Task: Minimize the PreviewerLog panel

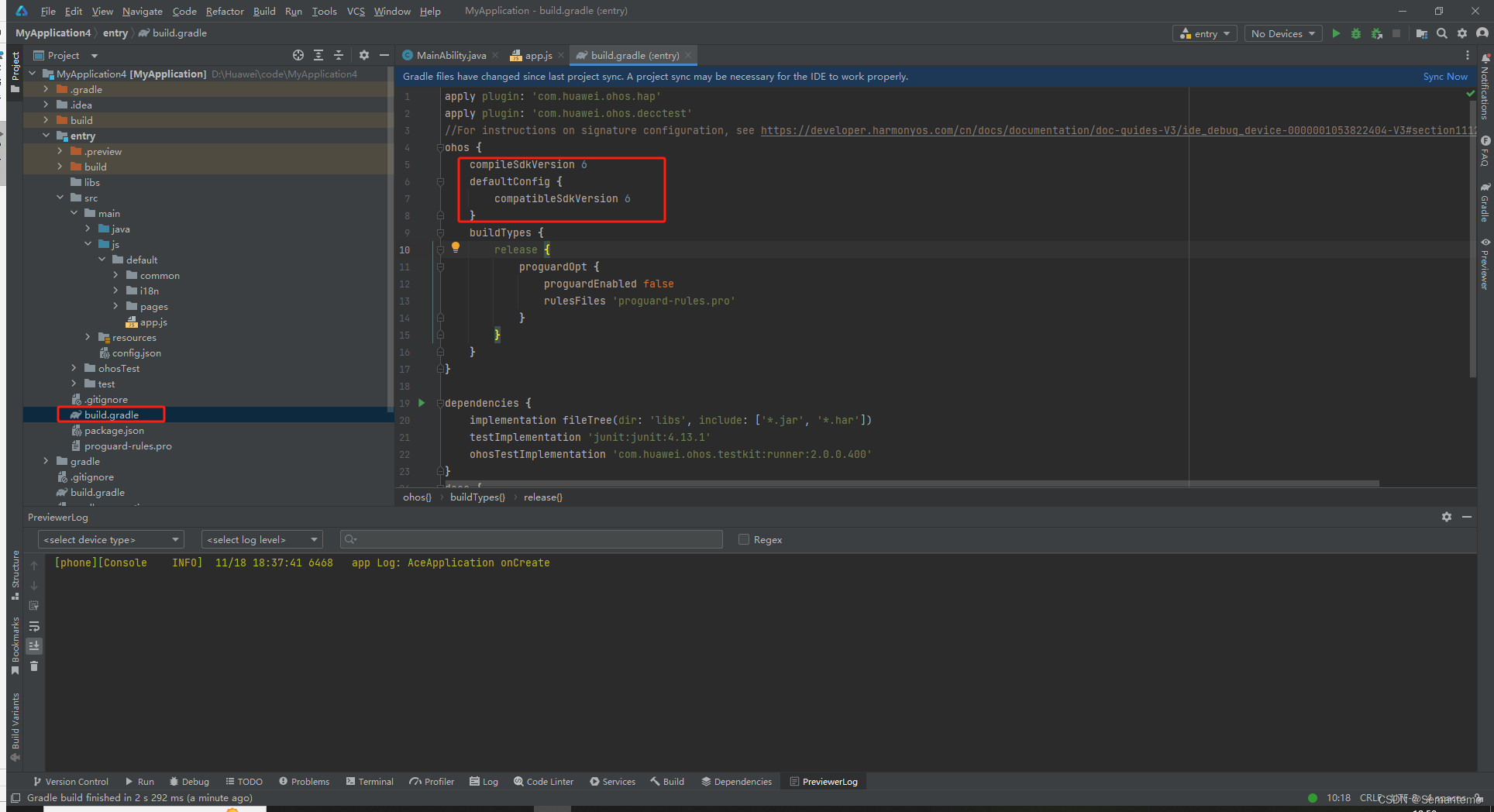Action: pos(1467,517)
